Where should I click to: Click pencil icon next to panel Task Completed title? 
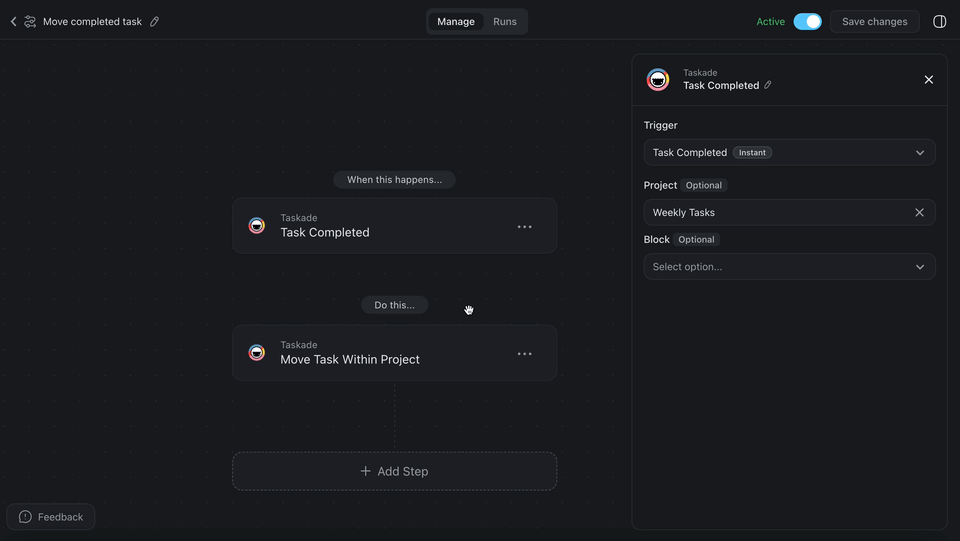point(768,86)
